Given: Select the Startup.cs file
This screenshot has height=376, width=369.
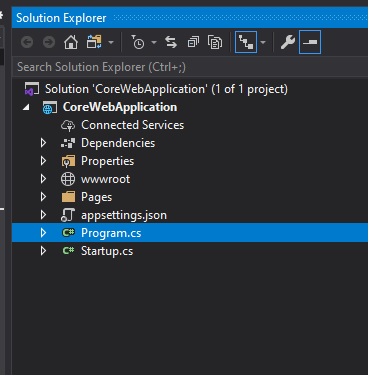Looking at the screenshot, I should [x=107, y=251].
